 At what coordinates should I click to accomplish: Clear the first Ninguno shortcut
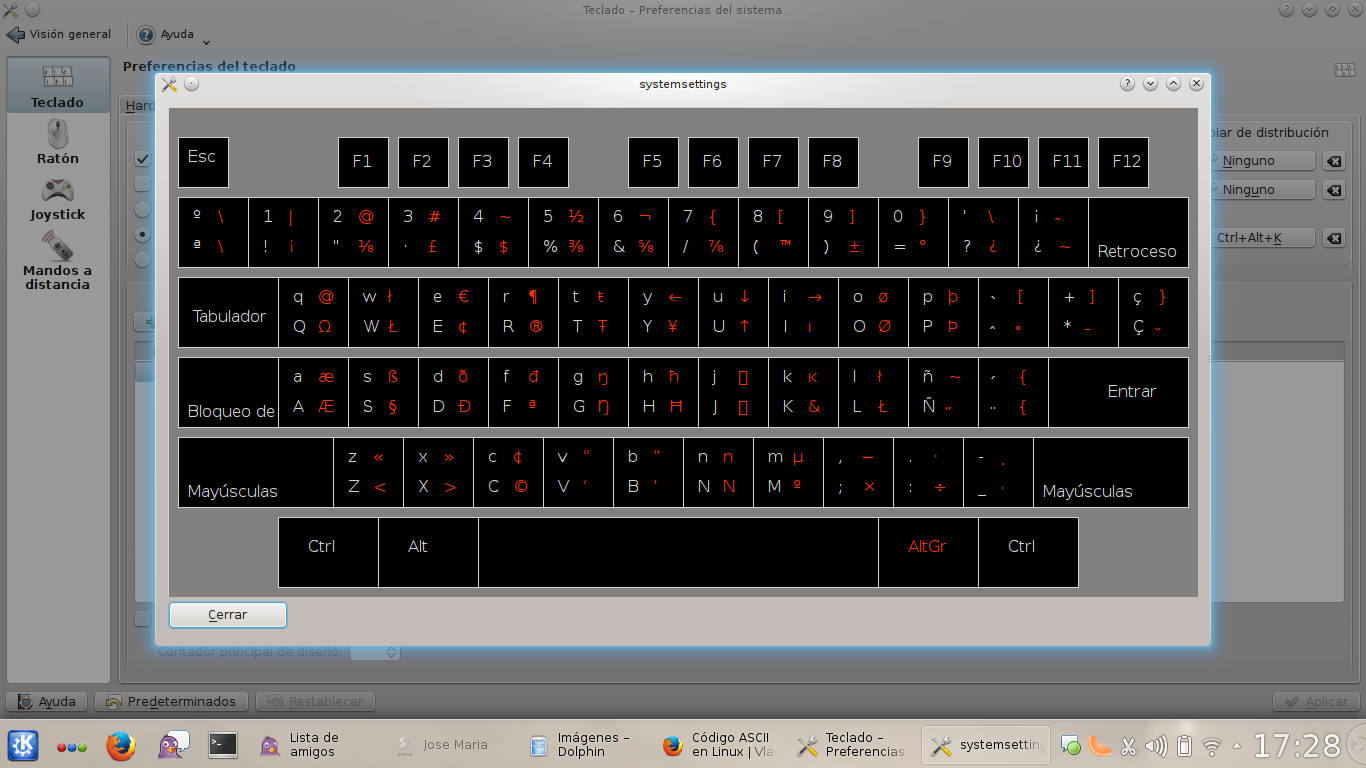(x=1334, y=161)
